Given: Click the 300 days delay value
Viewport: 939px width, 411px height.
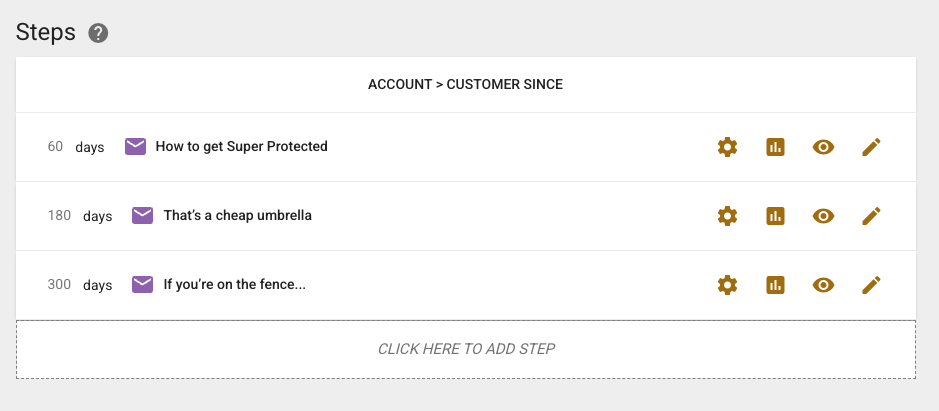Looking at the screenshot, I should (59, 285).
